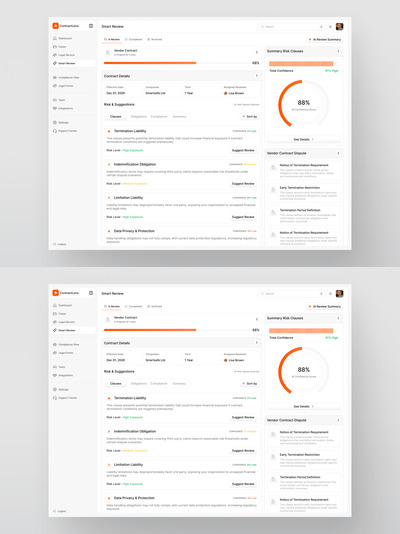400x534 pixels.
Task: Open the Summary Risk Clauses more-options menu, bottom mockup
Action: click(338, 318)
